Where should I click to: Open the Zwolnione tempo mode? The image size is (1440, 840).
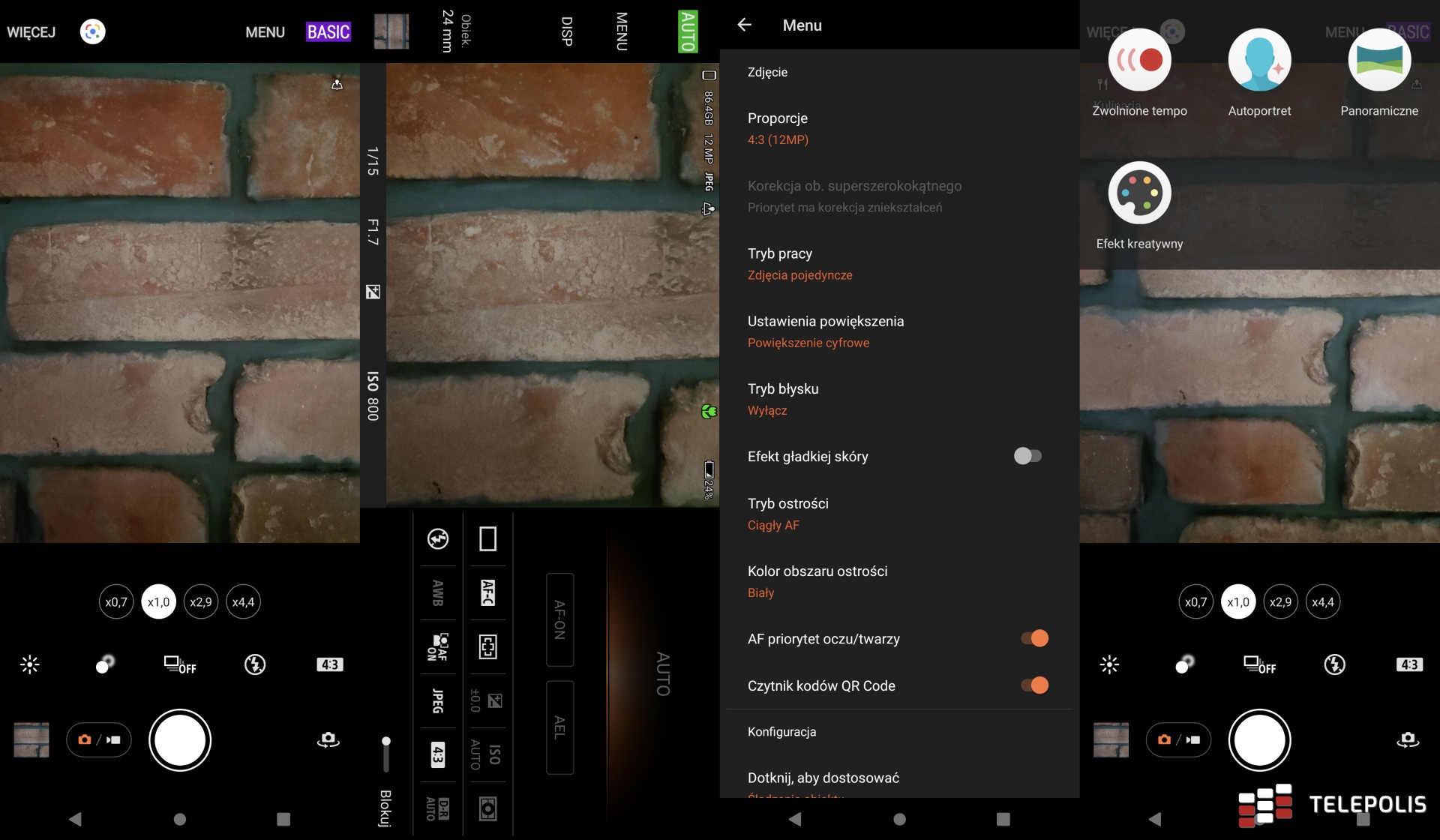point(1139,61)
